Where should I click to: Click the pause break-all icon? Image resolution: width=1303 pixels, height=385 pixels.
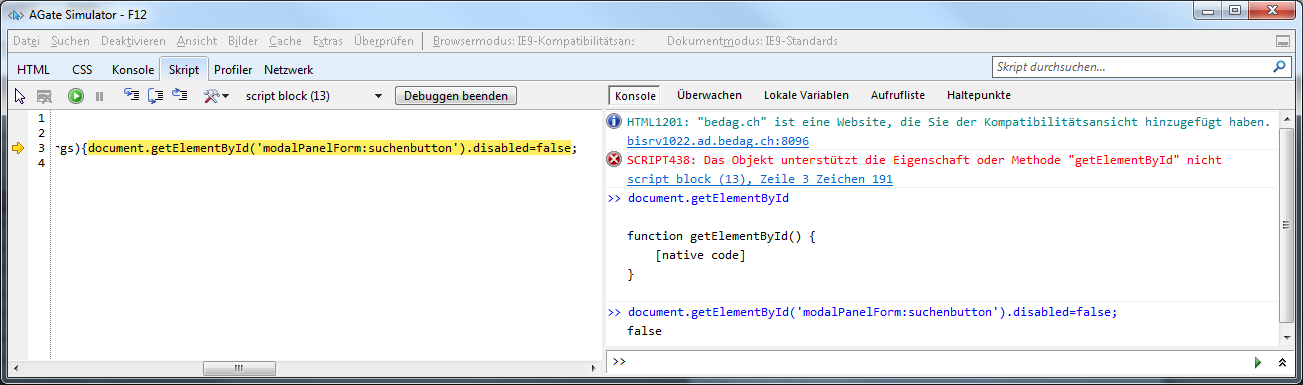(x=99, y=96)
